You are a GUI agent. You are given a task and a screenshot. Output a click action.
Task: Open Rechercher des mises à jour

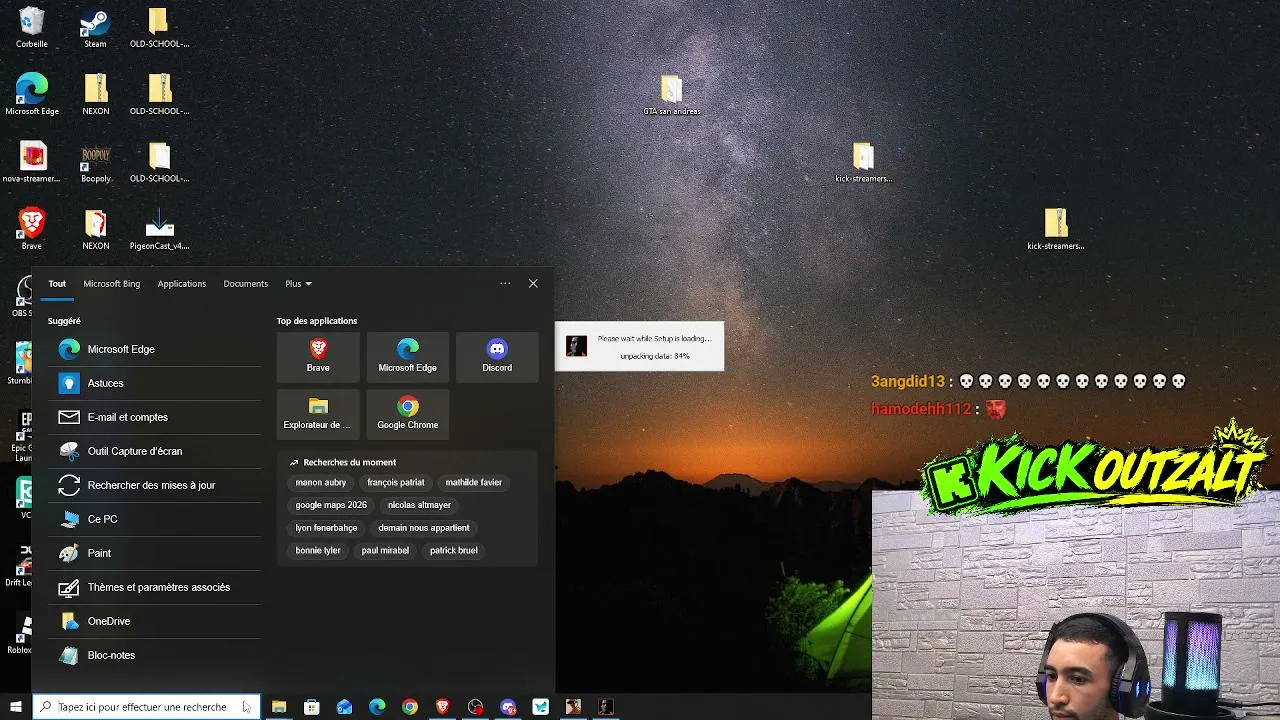(x=154, y=485)
